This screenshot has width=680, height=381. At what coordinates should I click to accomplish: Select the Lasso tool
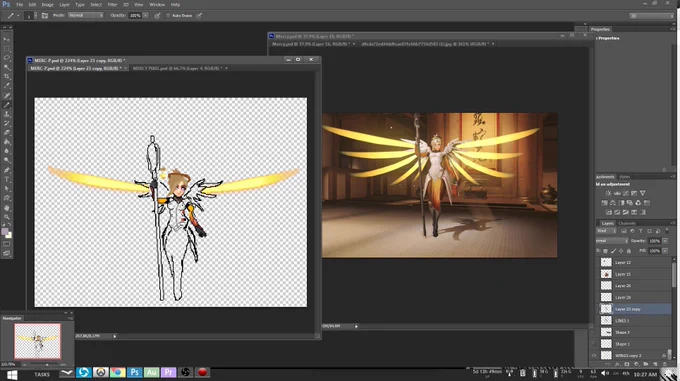(x=7, y=58)
